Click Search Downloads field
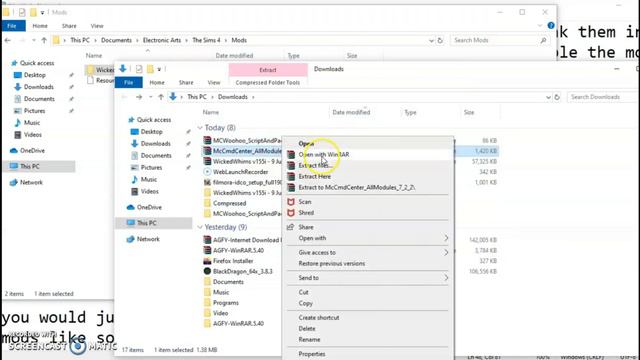This screenshot has width=640, height=360. (x=602, y=97)
